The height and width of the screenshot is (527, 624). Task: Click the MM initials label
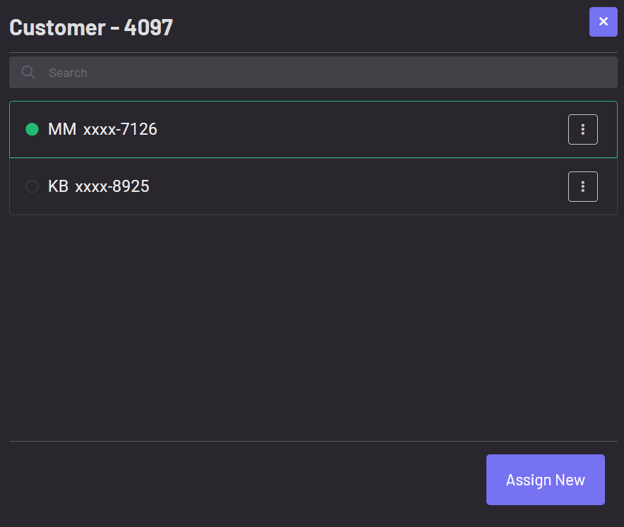(61, 129)
